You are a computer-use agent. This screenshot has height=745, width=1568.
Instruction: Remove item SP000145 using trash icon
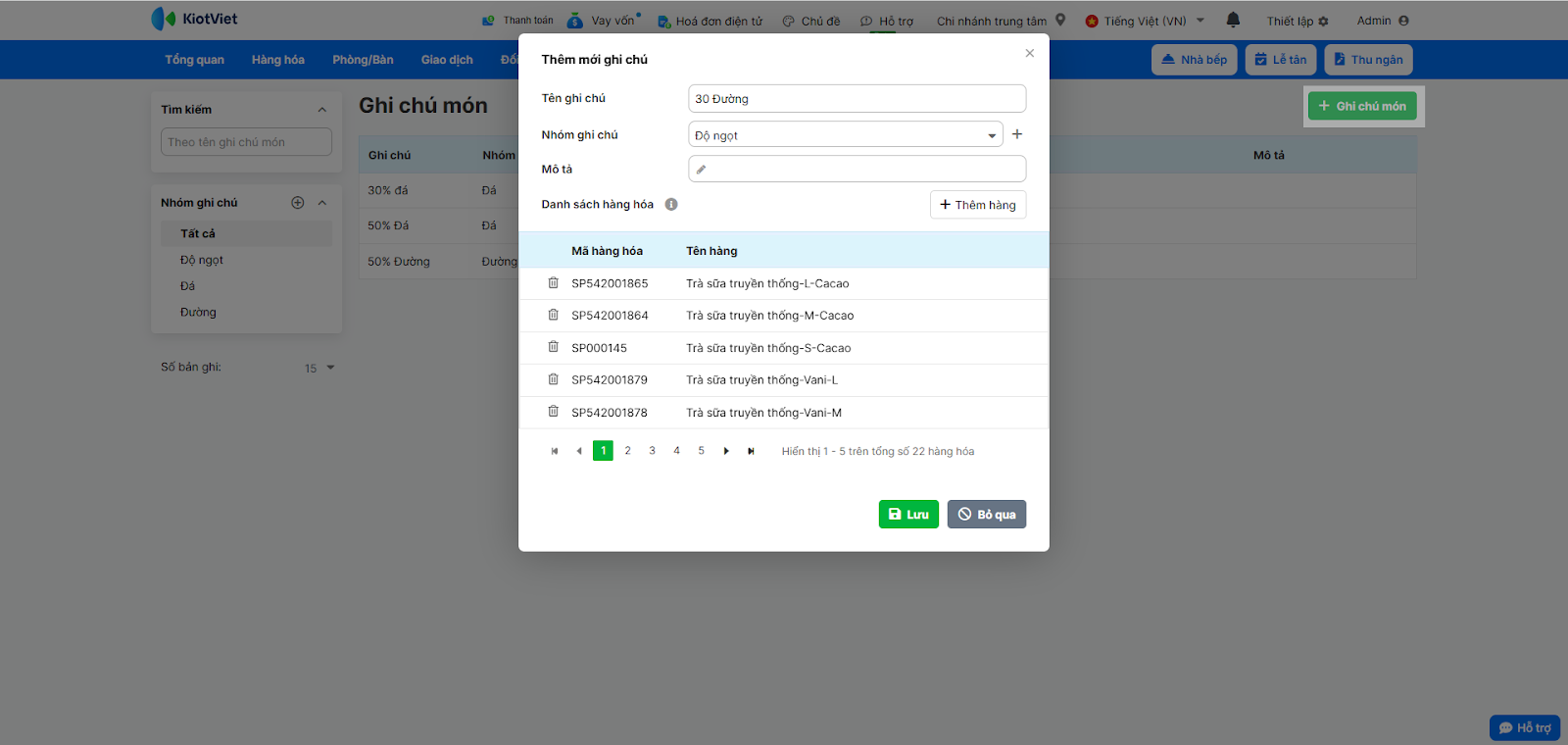pyautogui.click(x=553, y=347)
